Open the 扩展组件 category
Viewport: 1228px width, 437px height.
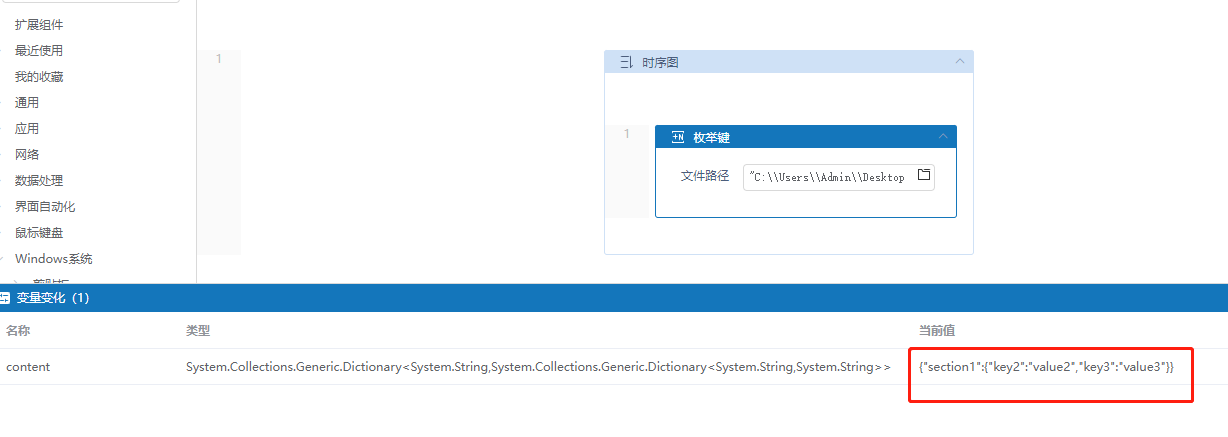point(39,24)
